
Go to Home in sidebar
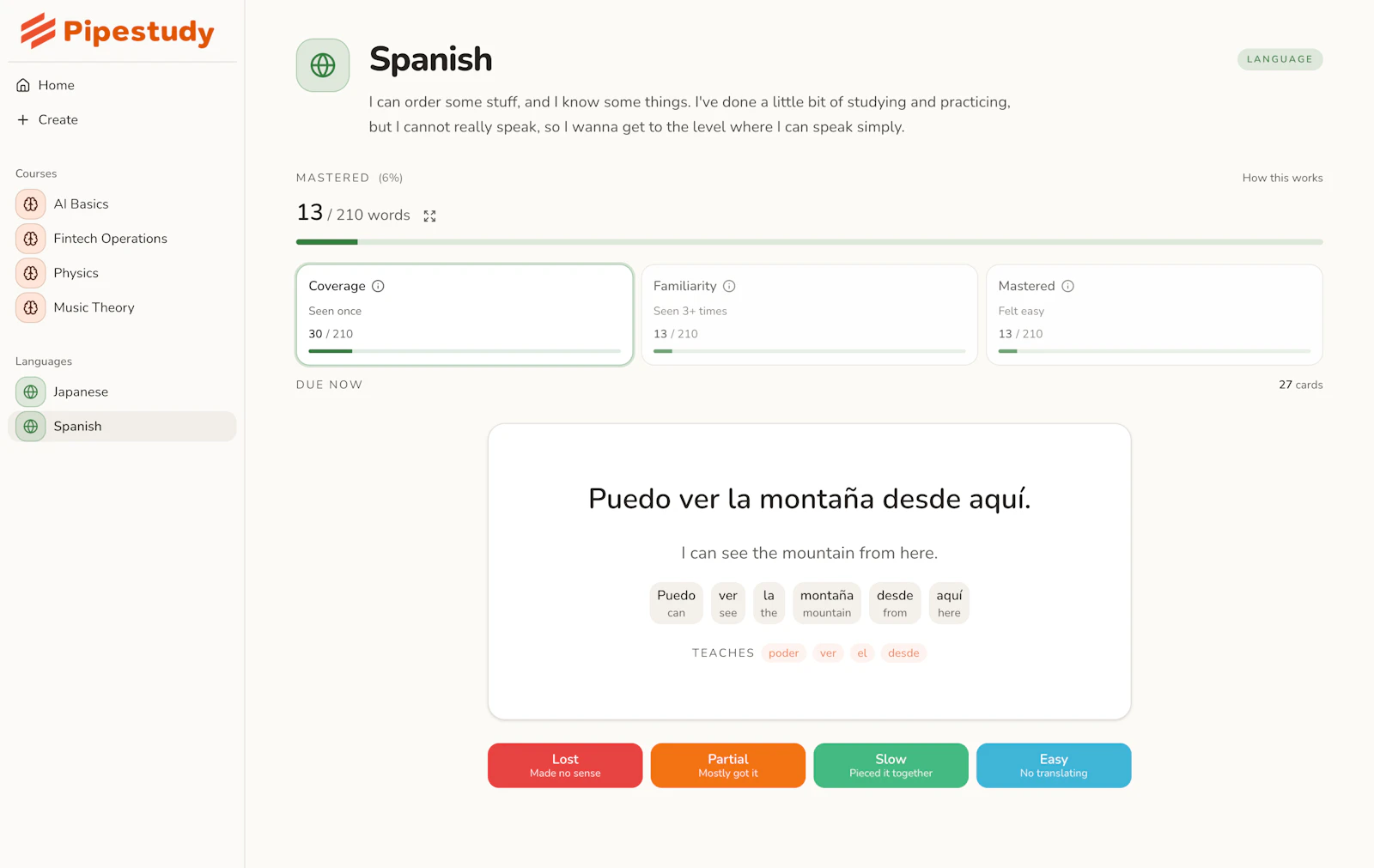pos(122,85)
